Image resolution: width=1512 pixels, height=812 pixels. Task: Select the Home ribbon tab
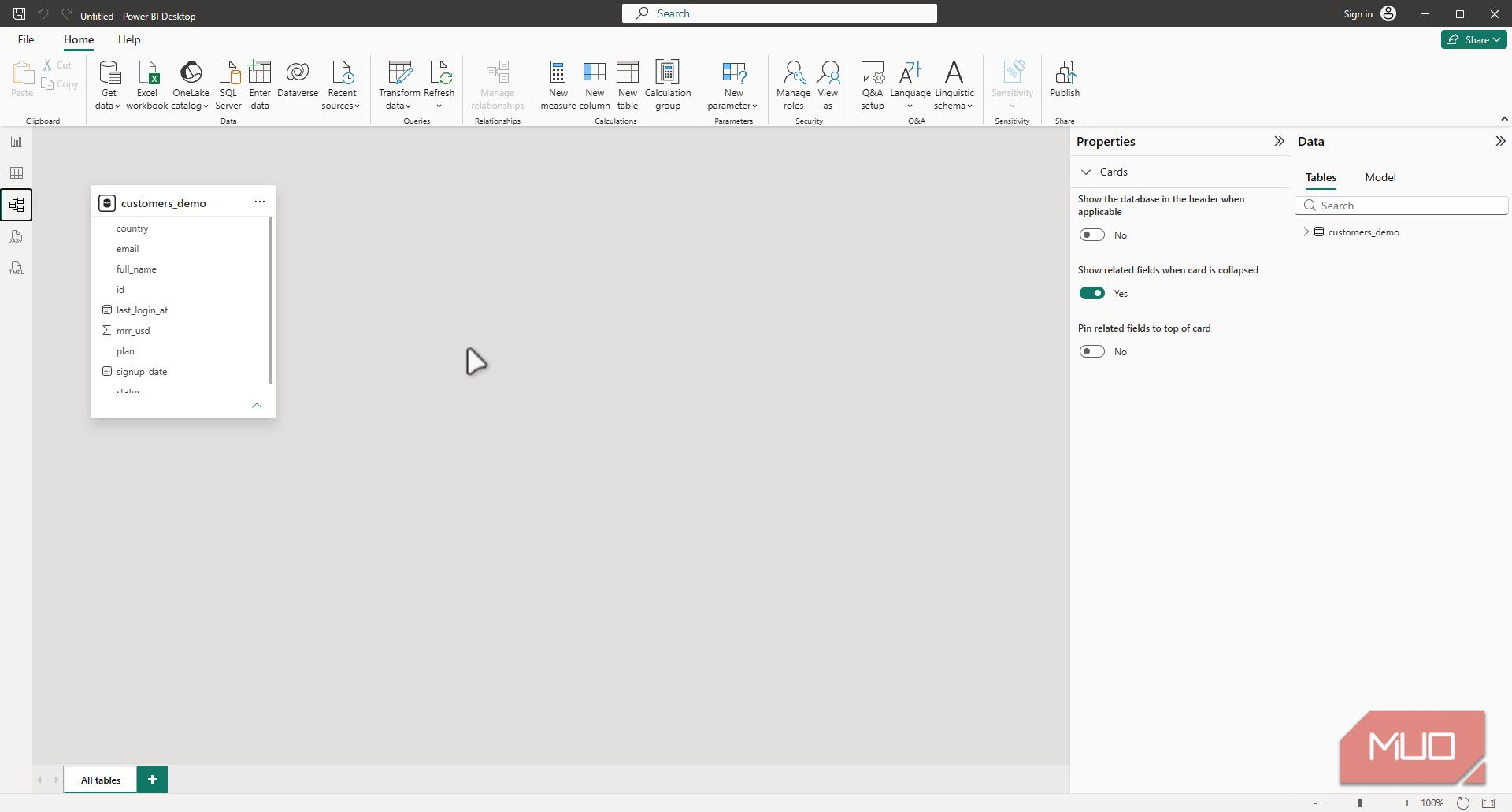point(79,39)
